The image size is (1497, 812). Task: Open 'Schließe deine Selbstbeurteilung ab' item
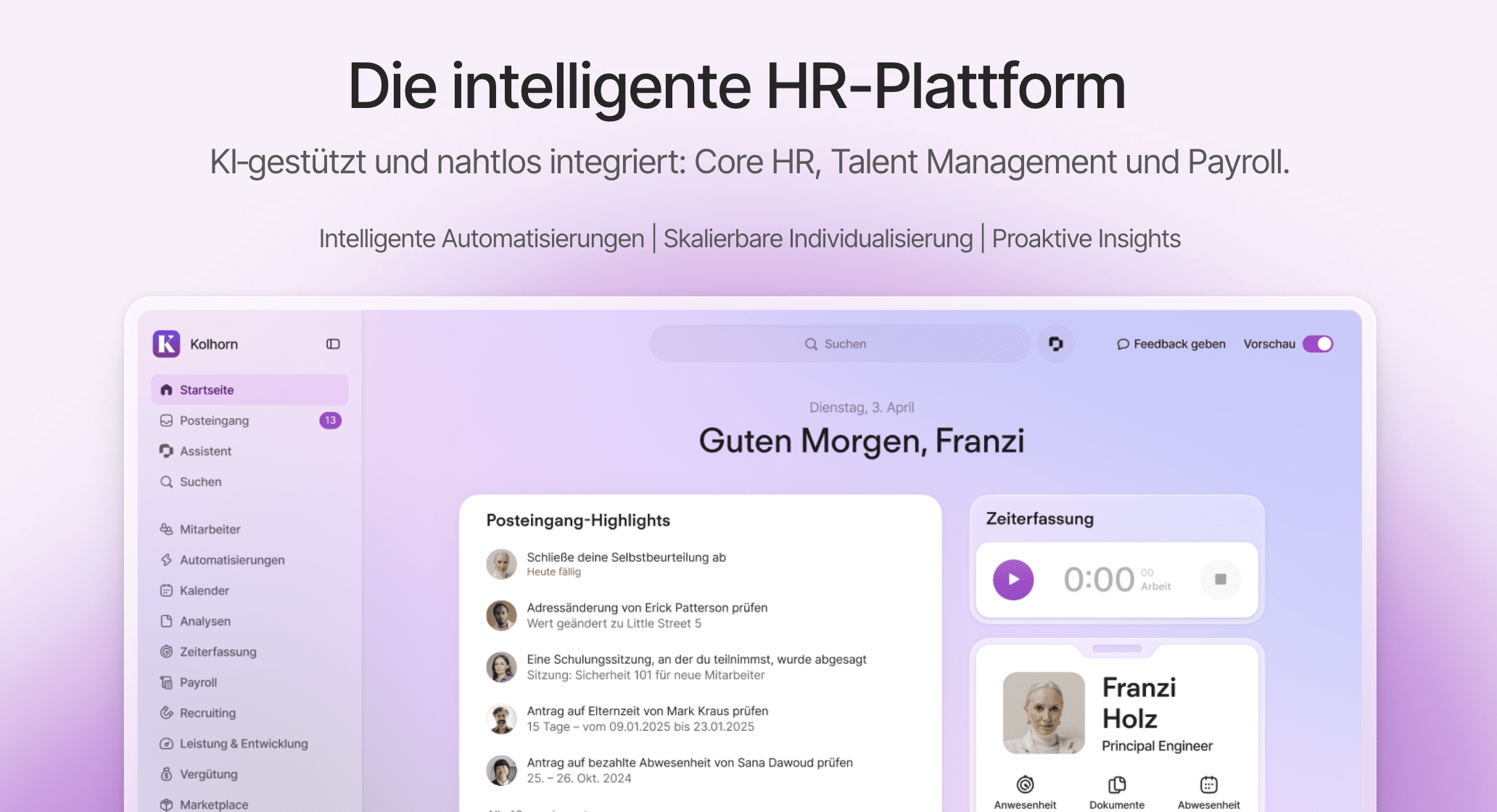click(700, 564)
